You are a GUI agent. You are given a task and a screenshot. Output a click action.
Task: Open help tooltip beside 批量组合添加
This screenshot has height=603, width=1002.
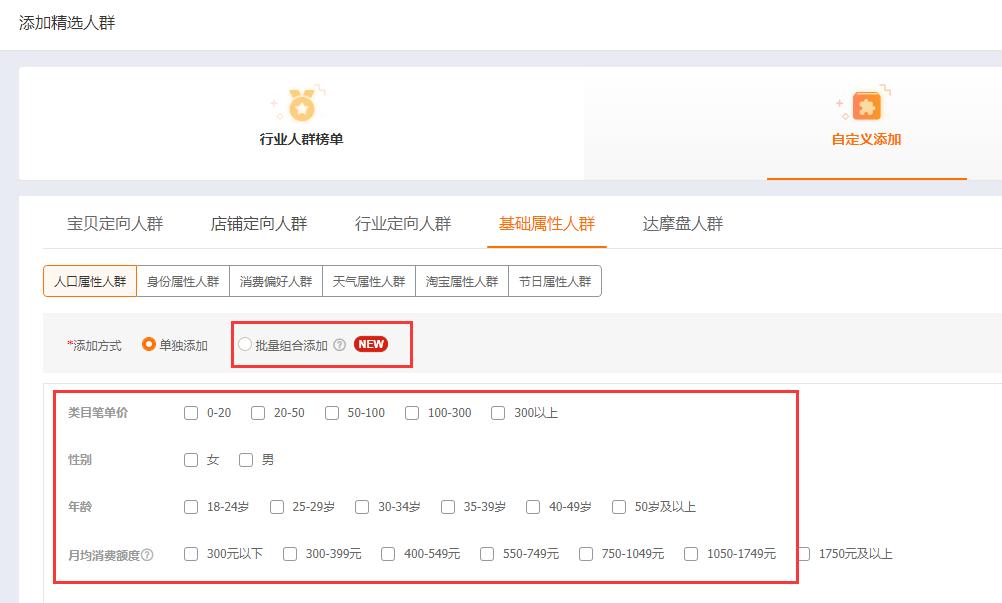click(340, 344)
